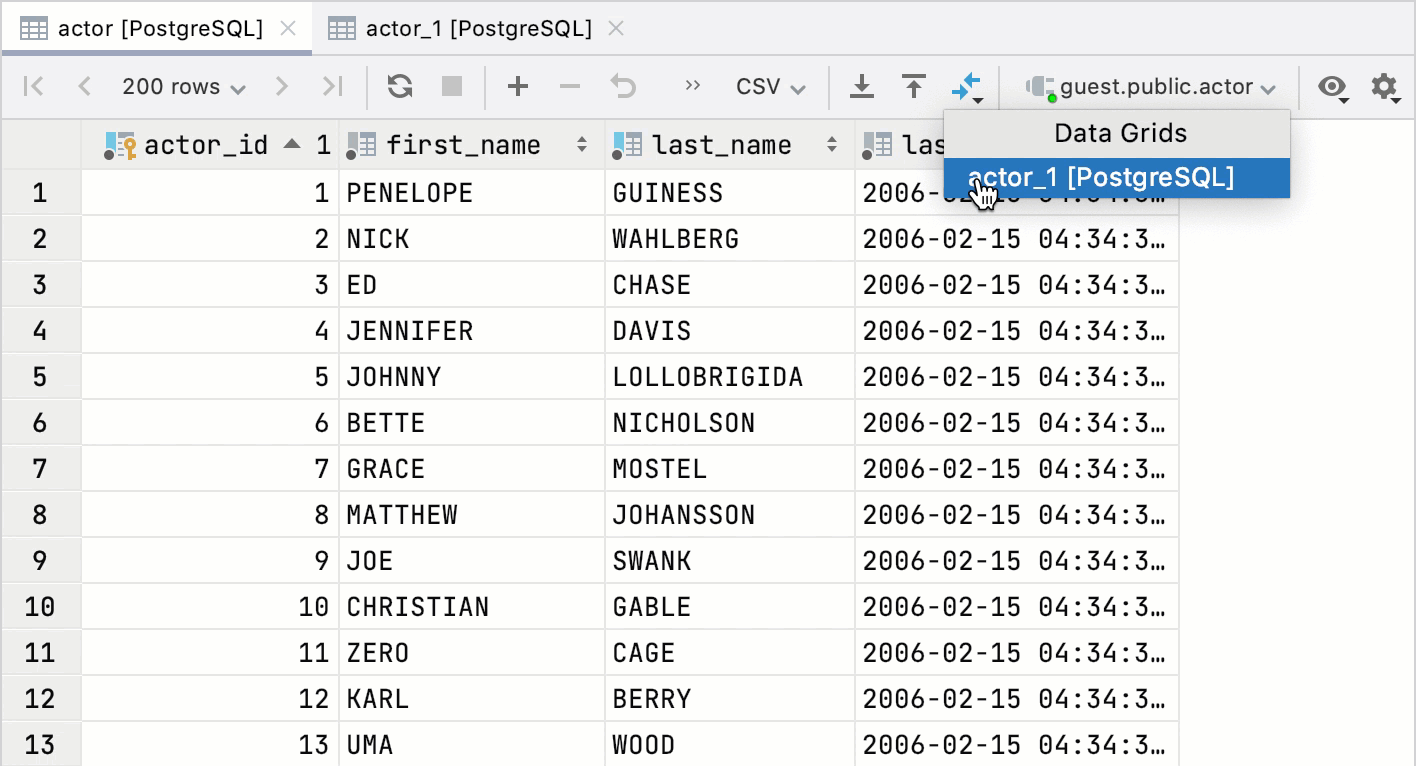Click the Revert changes undo icon
1416x766 pixels.
pos(624,87)
